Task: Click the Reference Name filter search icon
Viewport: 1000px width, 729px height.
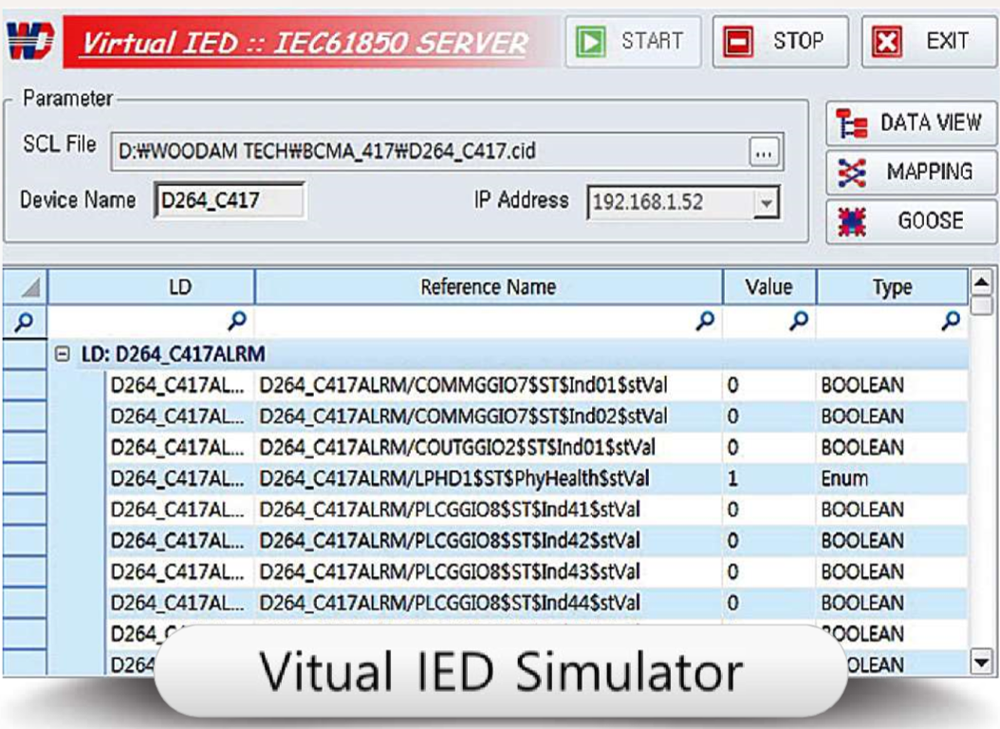Action: tap(705, 320)
